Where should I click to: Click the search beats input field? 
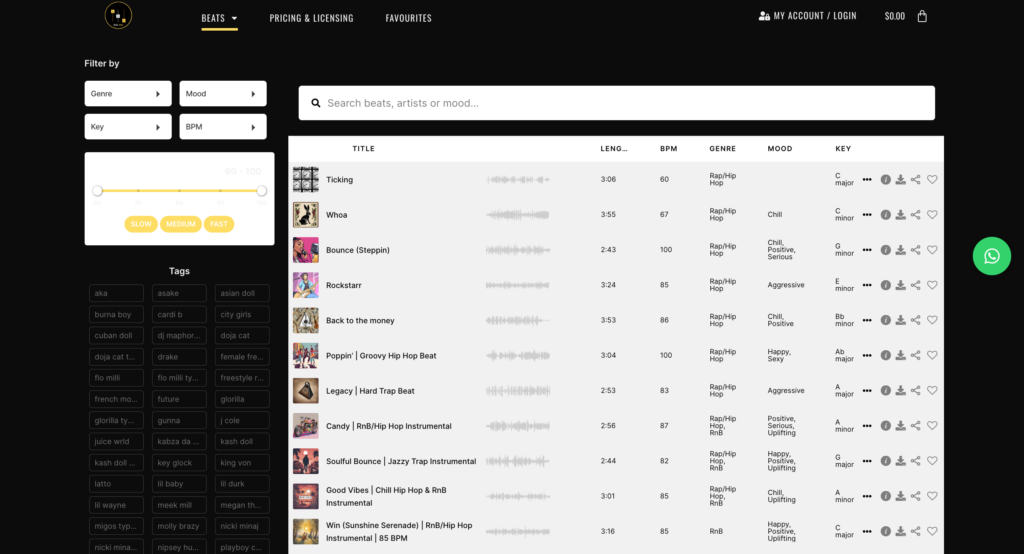616,103
